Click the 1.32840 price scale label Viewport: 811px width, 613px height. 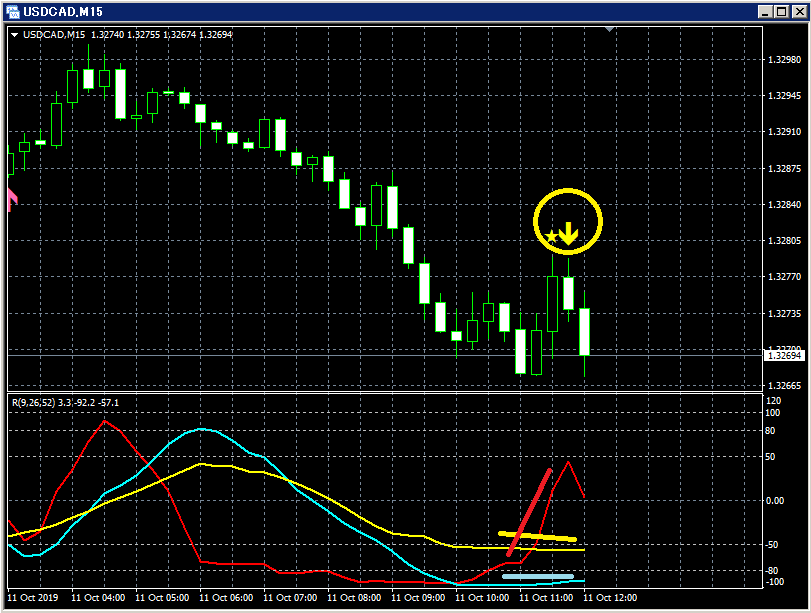pos(784,205)
